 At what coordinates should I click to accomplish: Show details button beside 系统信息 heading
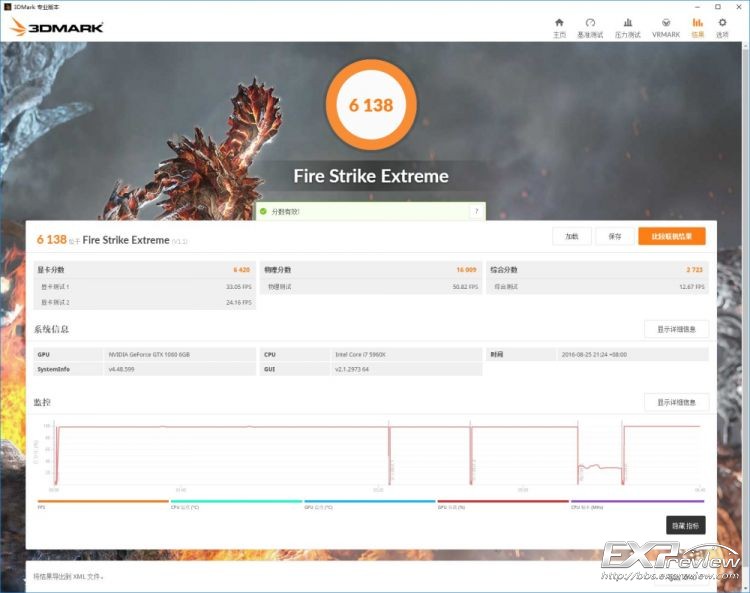coord(676,329)
